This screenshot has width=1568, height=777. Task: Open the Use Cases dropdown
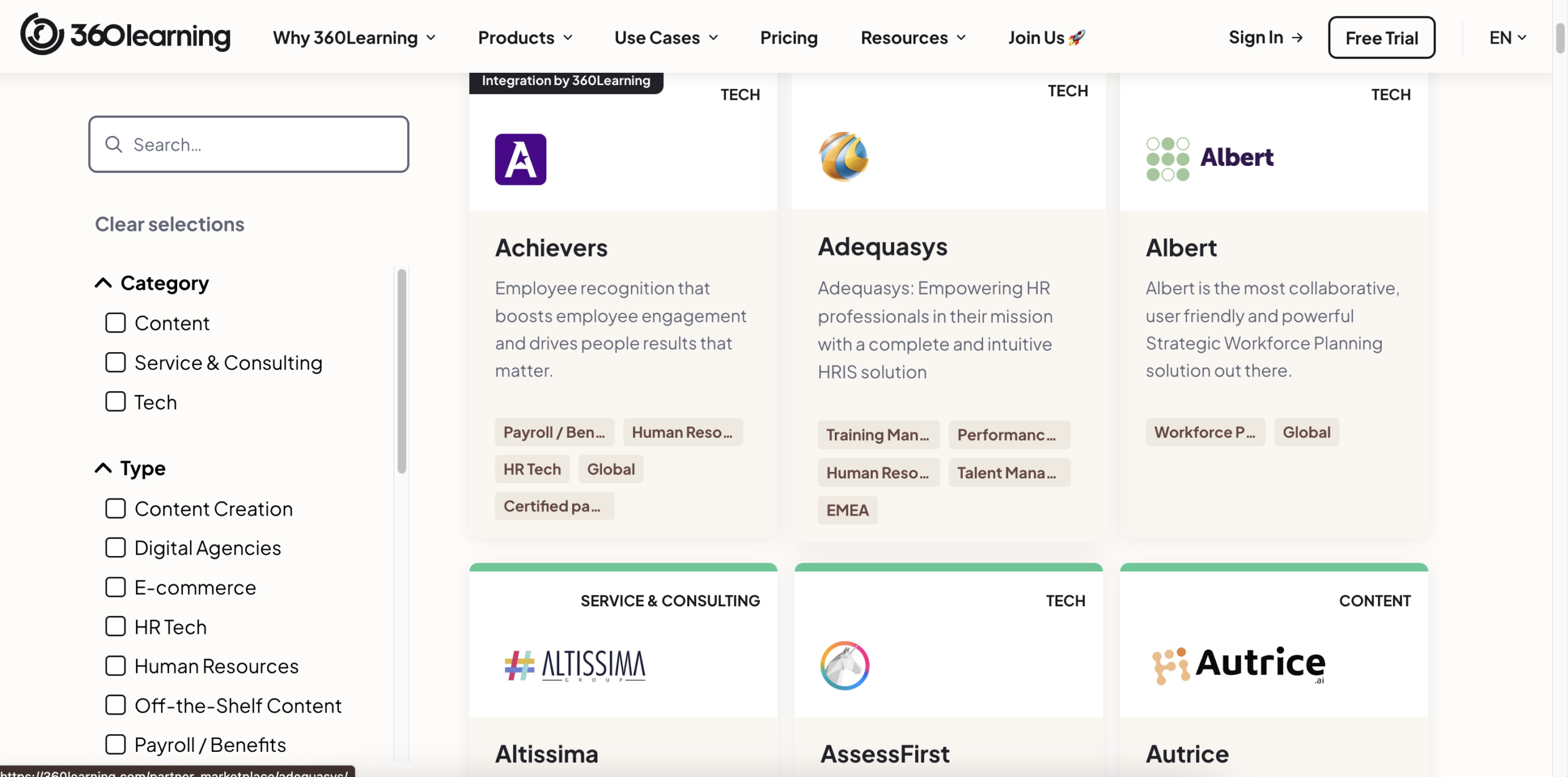coord(666,37)
